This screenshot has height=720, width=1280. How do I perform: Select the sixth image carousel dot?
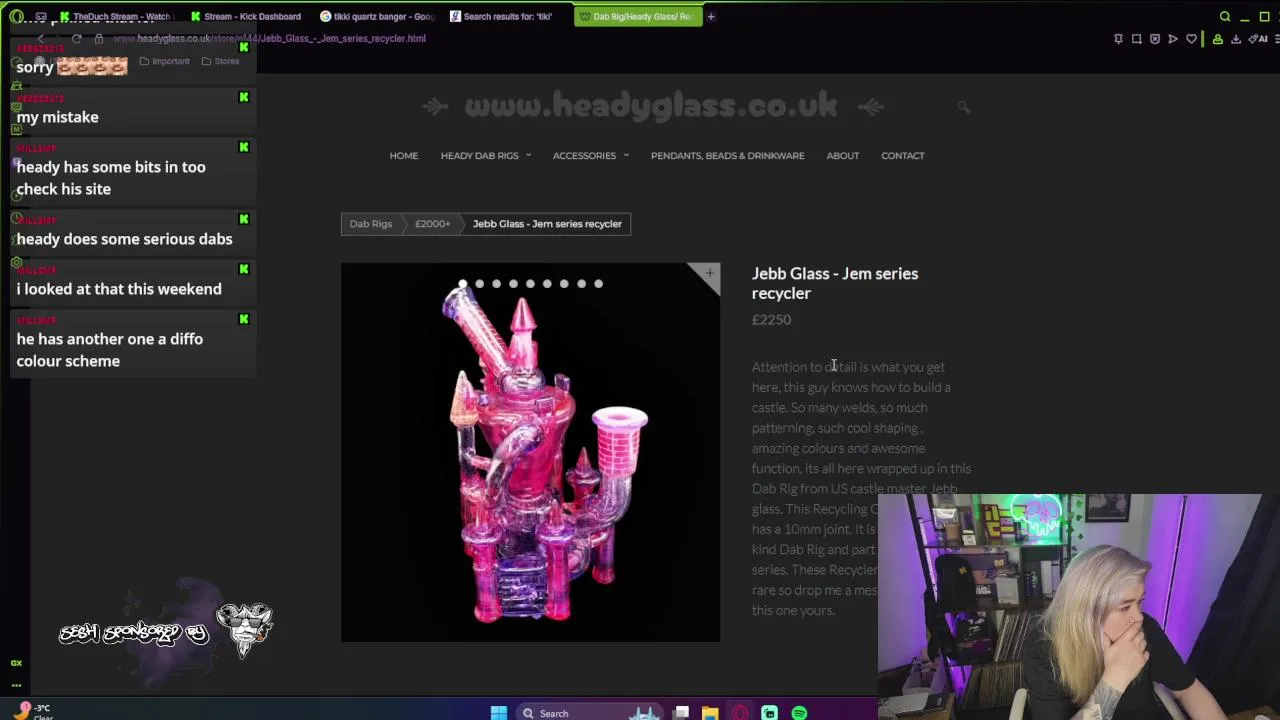tap(547, 284)
